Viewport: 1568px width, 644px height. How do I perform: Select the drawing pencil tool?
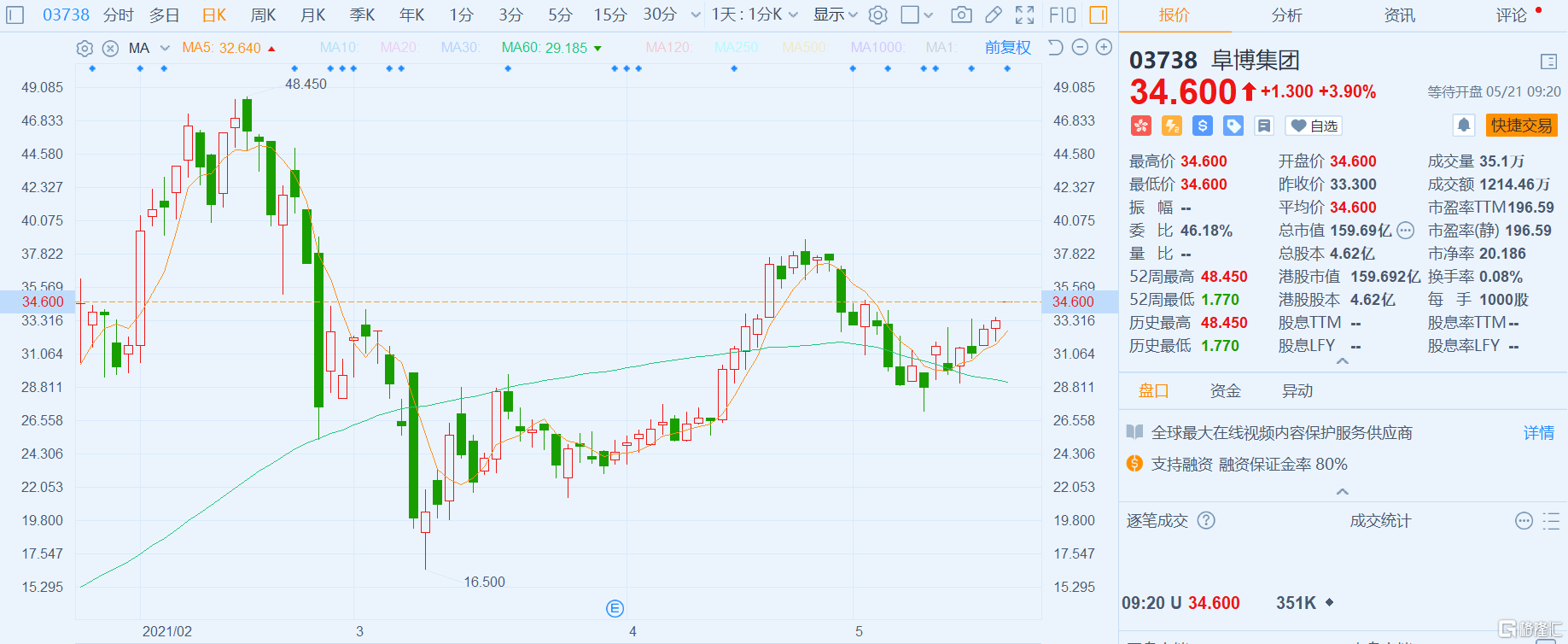[x=994, y=15]
